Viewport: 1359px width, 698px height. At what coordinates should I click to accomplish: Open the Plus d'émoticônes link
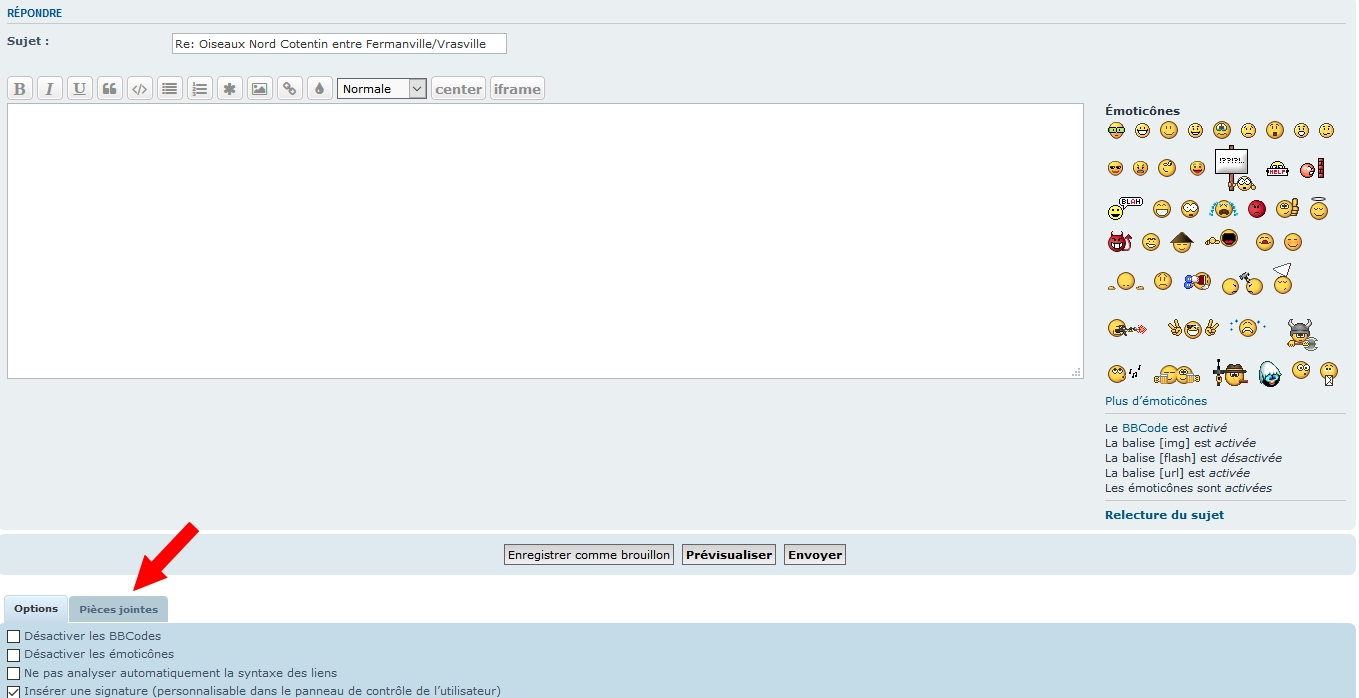[1155, 401]
